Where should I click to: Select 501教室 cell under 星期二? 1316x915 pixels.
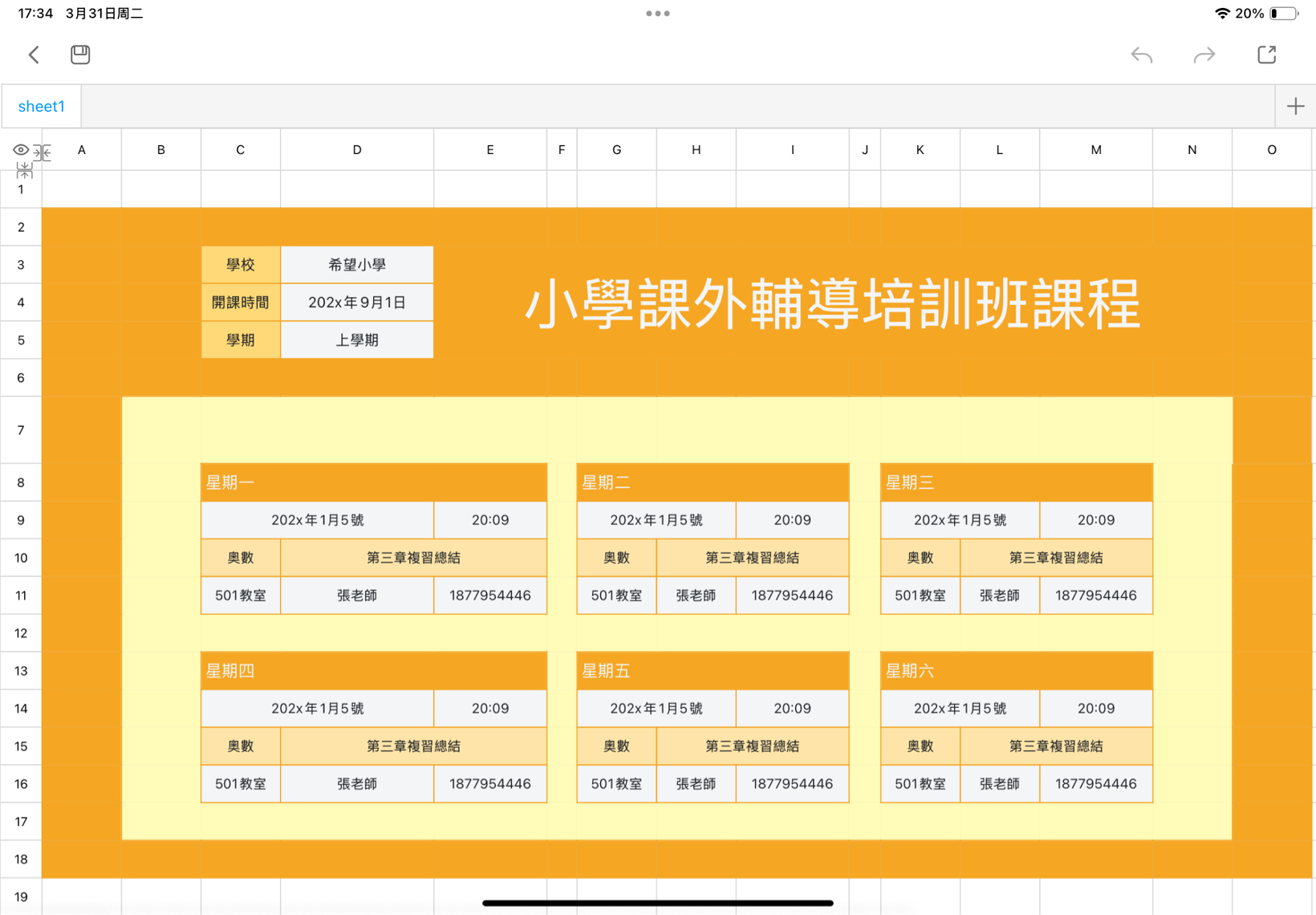[x=617, y=596]
